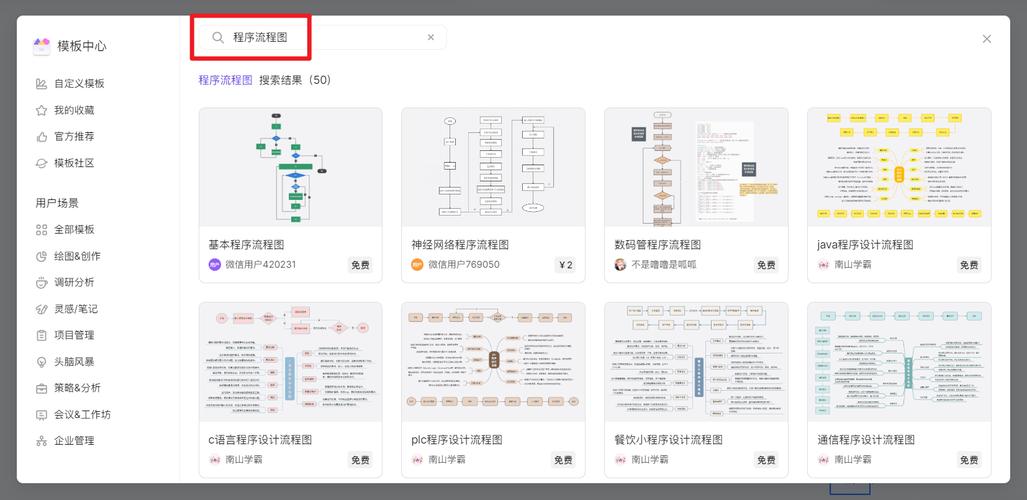Open the 数码管程序流程图 template thumbnail
1027x500 pixels.
(x=696, y=167)
